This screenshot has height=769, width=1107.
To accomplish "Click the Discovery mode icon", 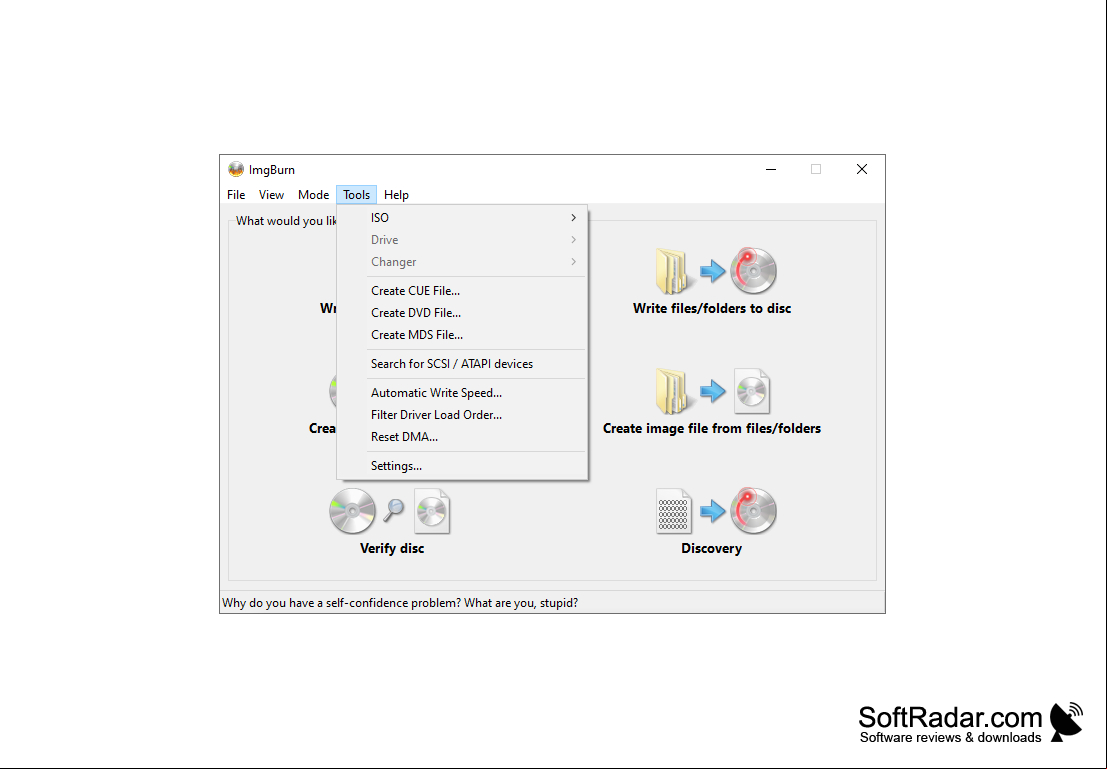I will [x=716, y=511].
